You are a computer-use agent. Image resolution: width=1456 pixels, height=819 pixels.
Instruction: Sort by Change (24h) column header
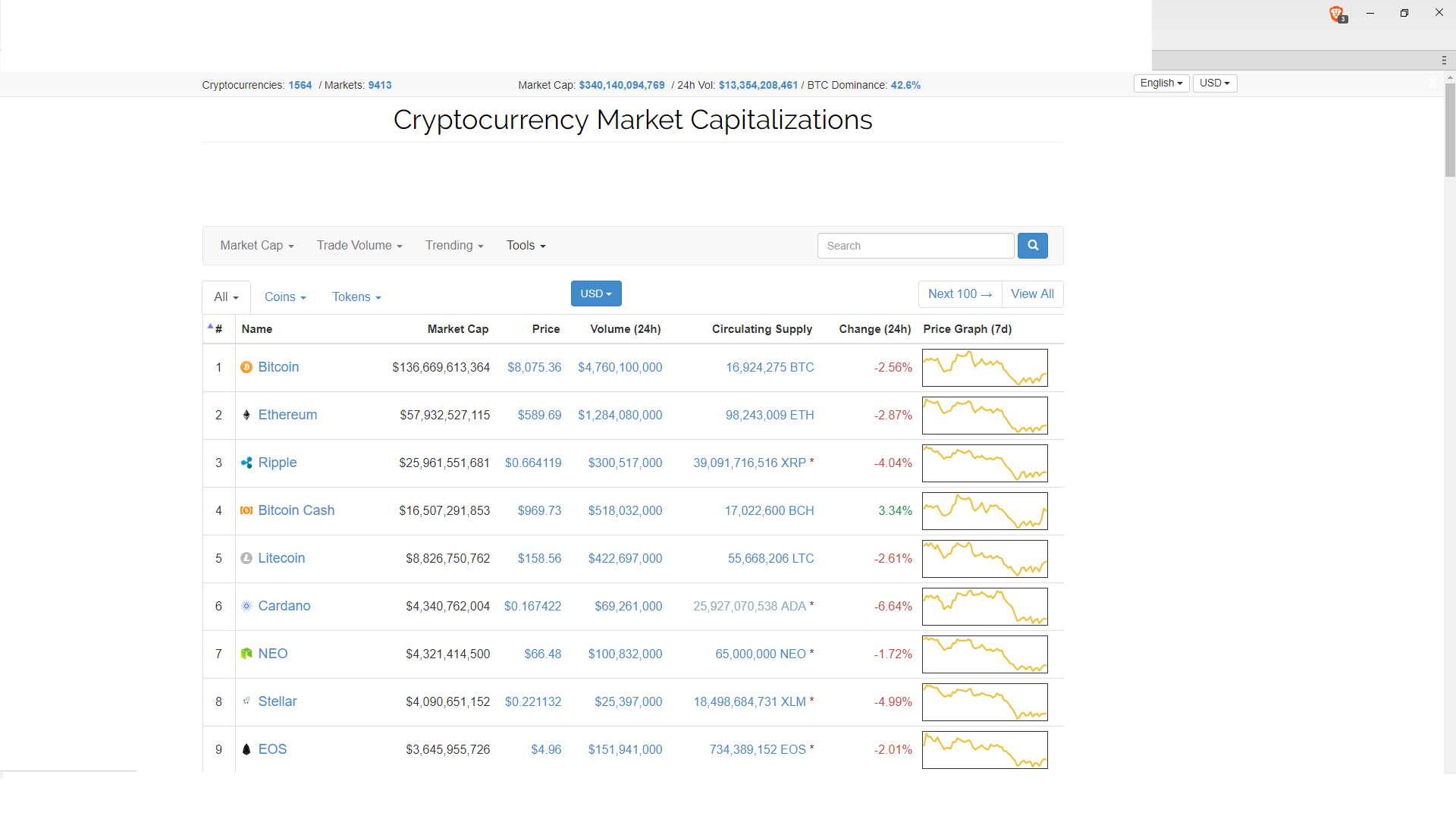click(875, 329)
